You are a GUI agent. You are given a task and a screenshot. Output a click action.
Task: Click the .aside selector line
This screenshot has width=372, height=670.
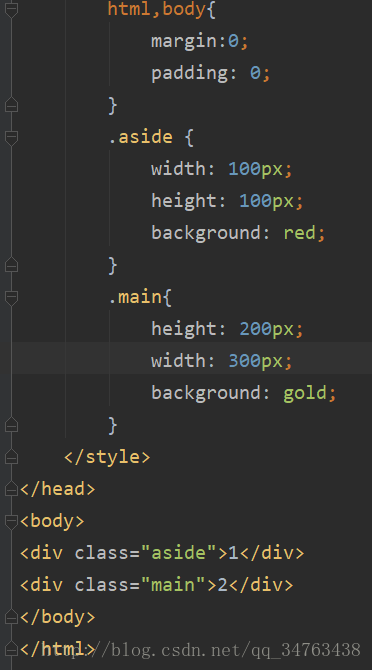coord(151,138)
